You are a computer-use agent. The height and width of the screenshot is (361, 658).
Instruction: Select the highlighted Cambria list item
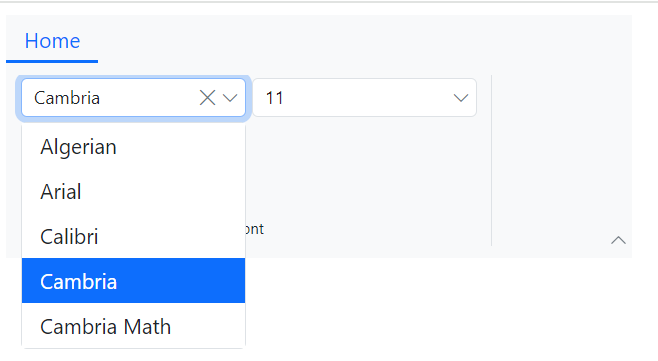point(133,281)
